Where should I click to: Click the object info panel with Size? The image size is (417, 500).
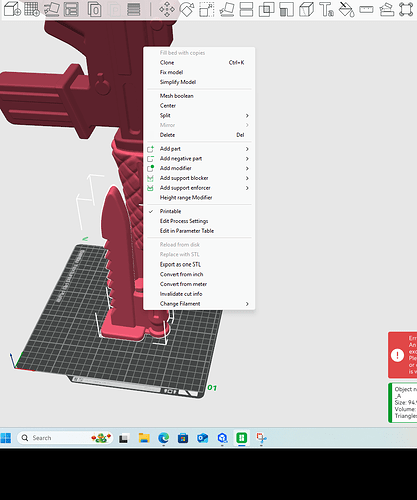403,403
